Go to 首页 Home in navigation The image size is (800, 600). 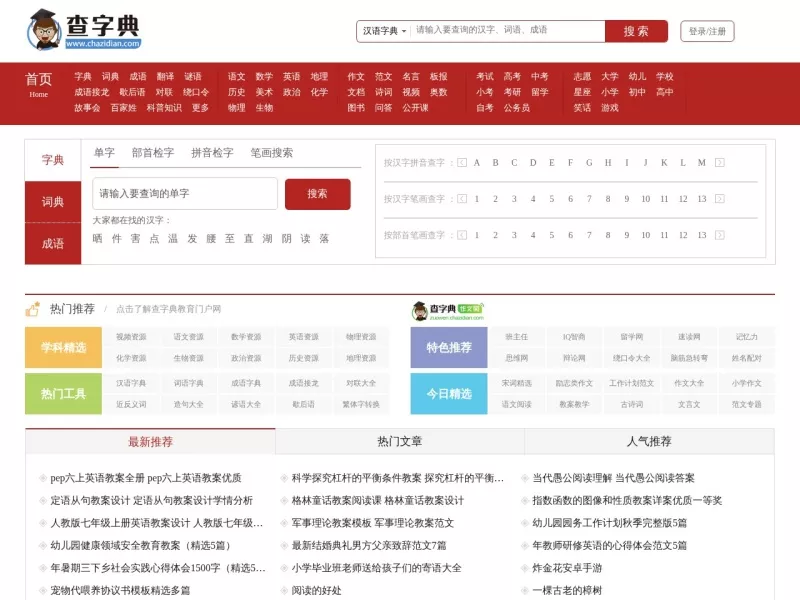click(x=39, y=85)
